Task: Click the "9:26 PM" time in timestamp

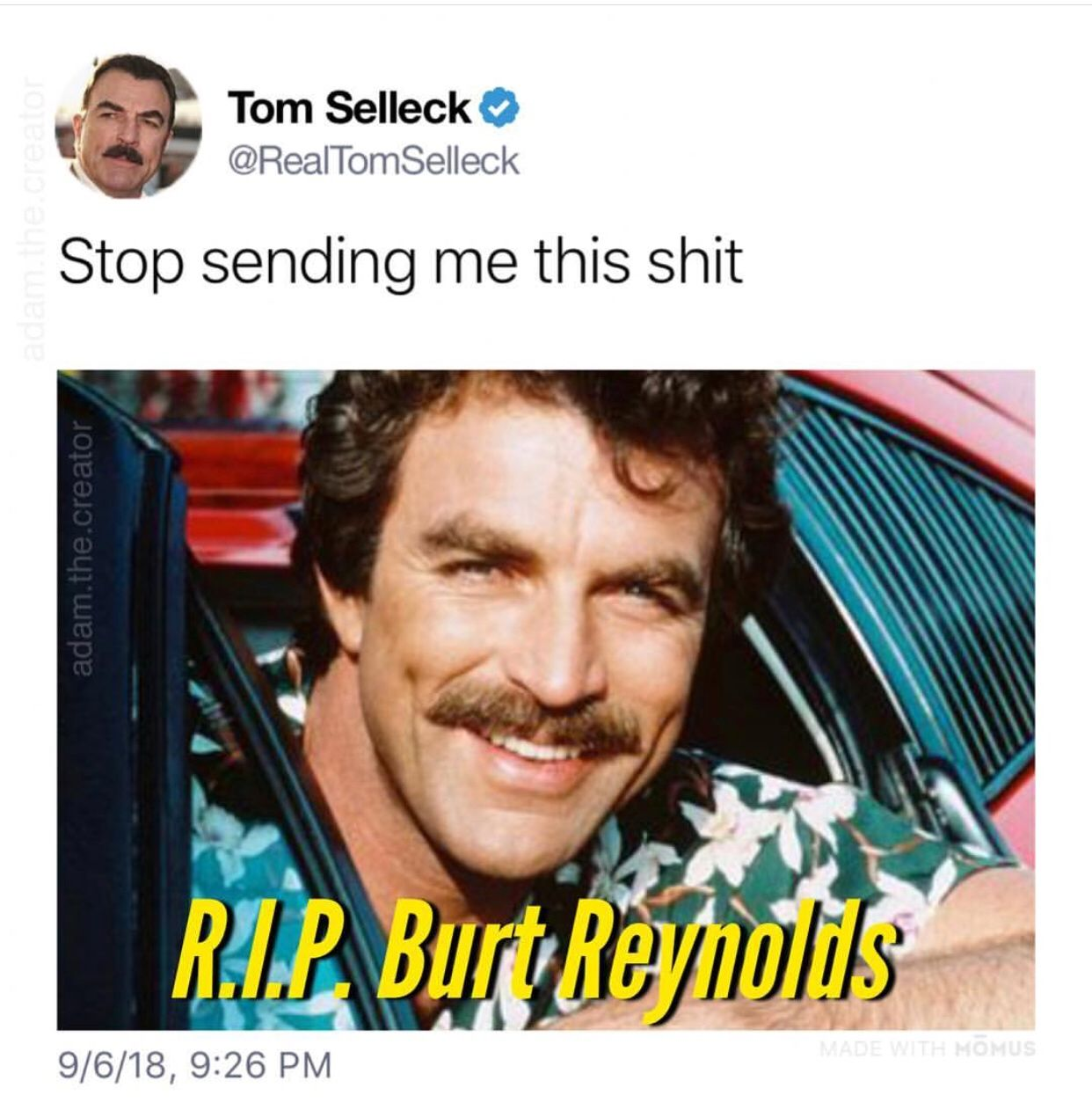Action: [x=260, y=1066]
